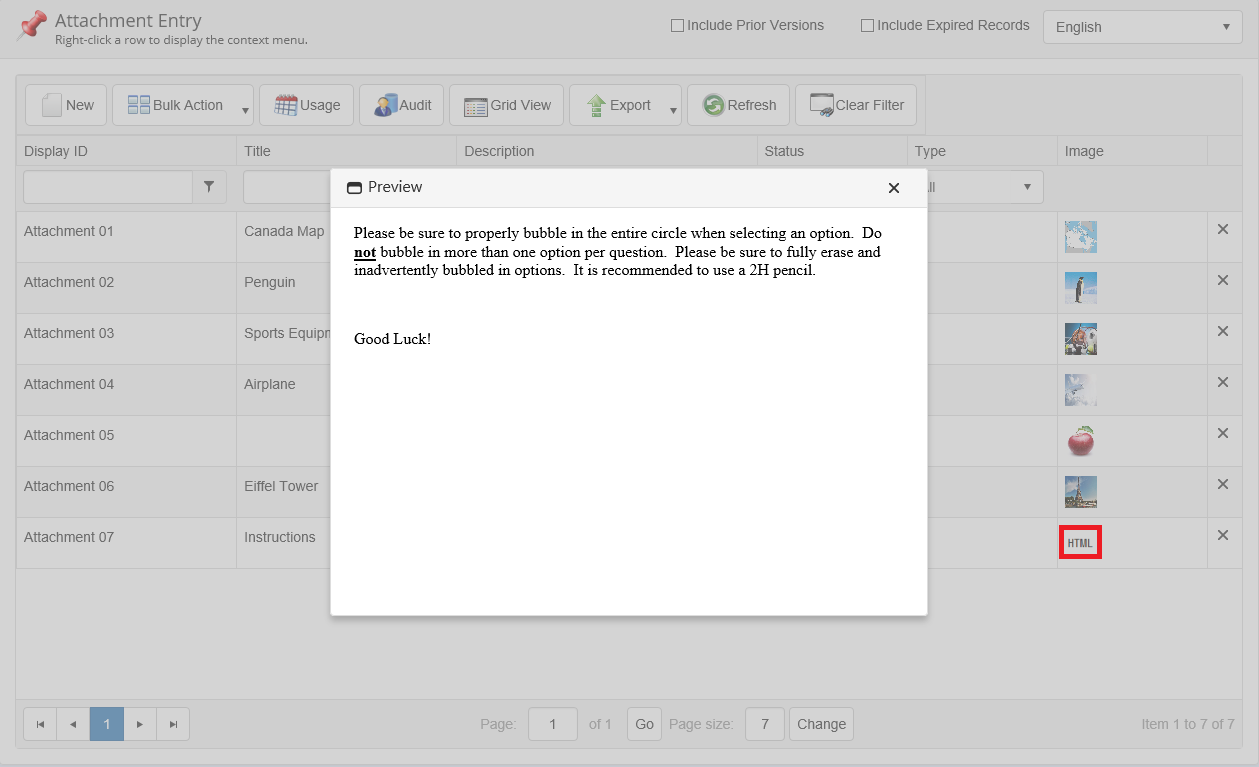Viewport: 1259px width, 767px height.
Task: Delete Attachment 01 using its X icon
Action: 1222,229
